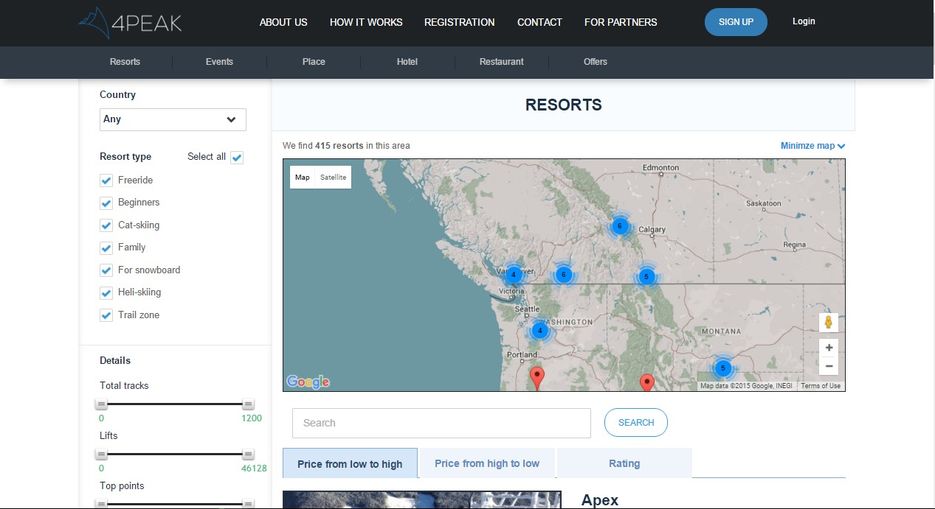Toggle the Select all checkbox
The width and height of the screenshot is (935, 509).
(x=237, y=157)
